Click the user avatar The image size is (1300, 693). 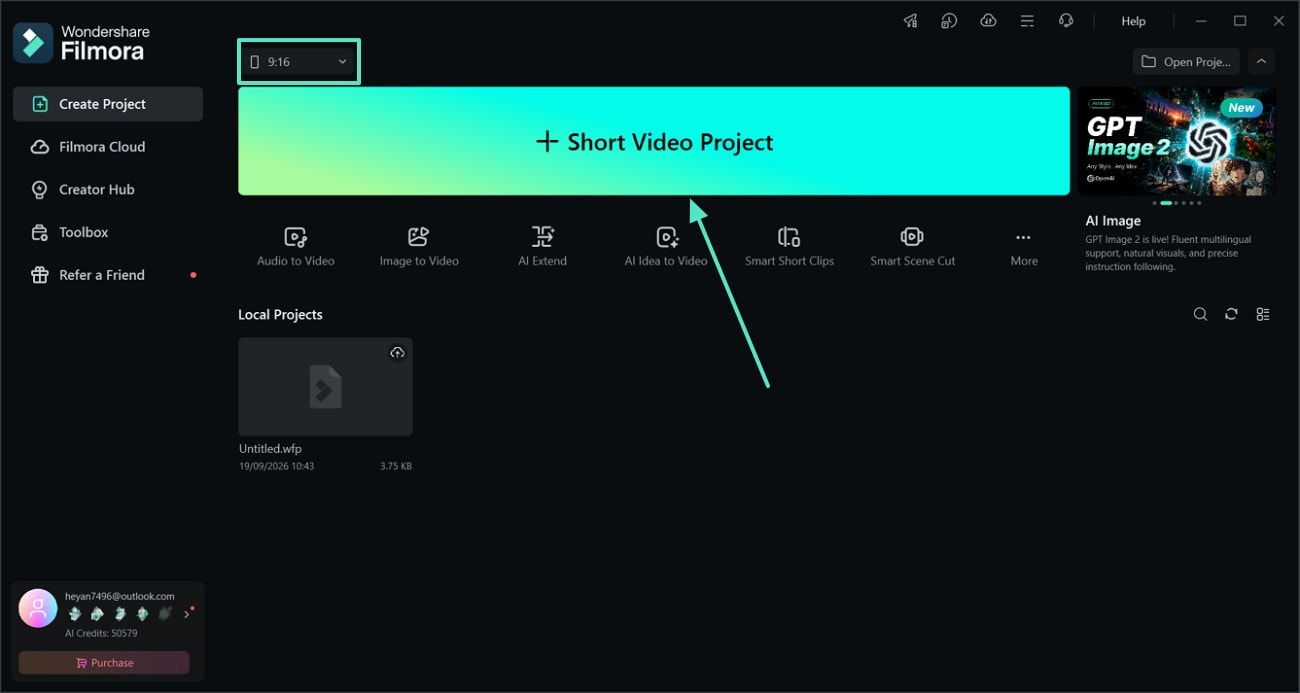(x=38, y=607)
